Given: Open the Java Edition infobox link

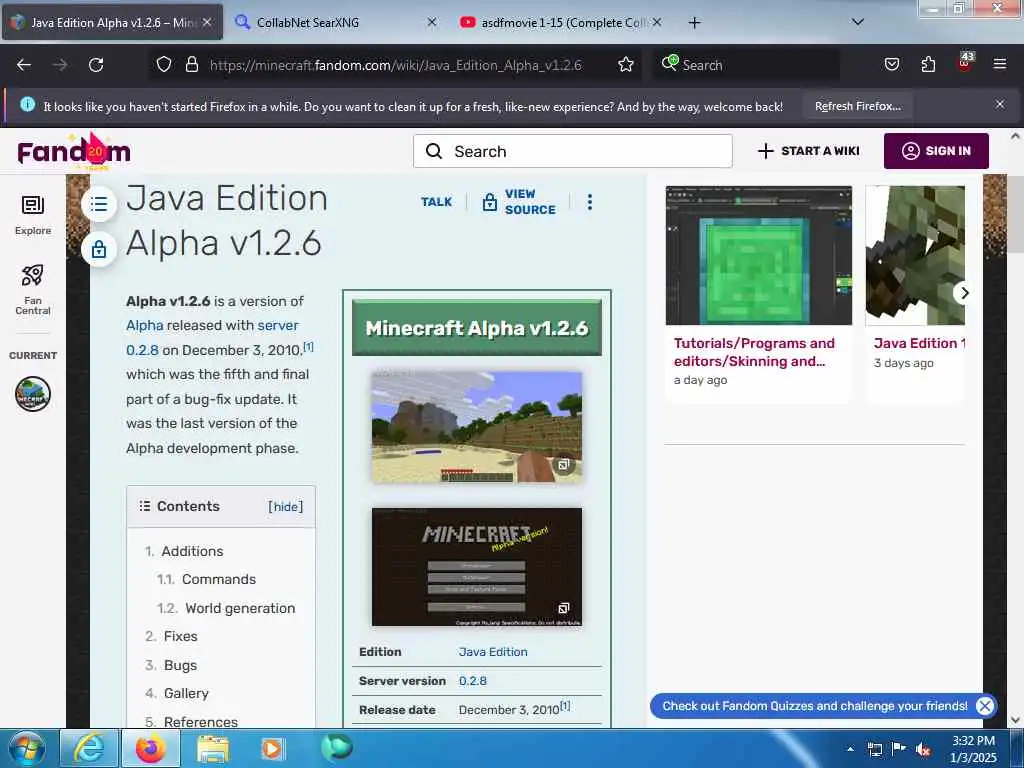Looking at the screenshot, I should click(x=493, y=652).
